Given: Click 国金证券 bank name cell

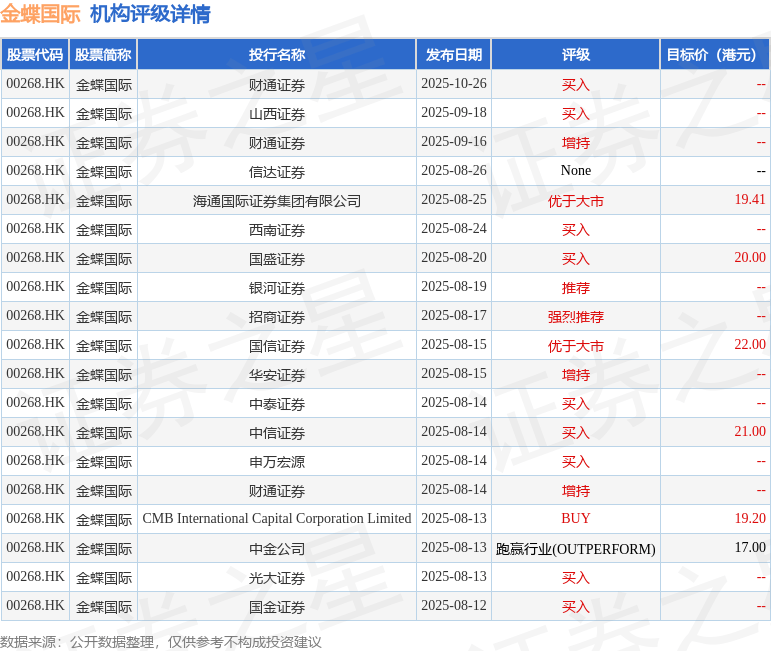Looking at the screenshot, I should [277, 607].
